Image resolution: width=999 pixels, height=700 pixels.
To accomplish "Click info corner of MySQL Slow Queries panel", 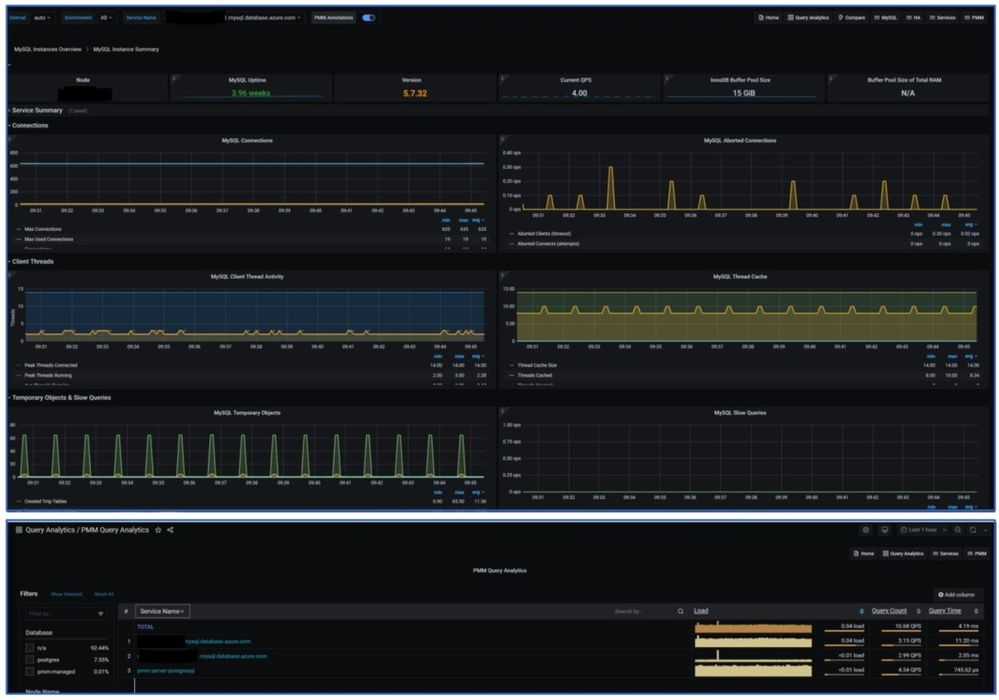I will (503, 411).
